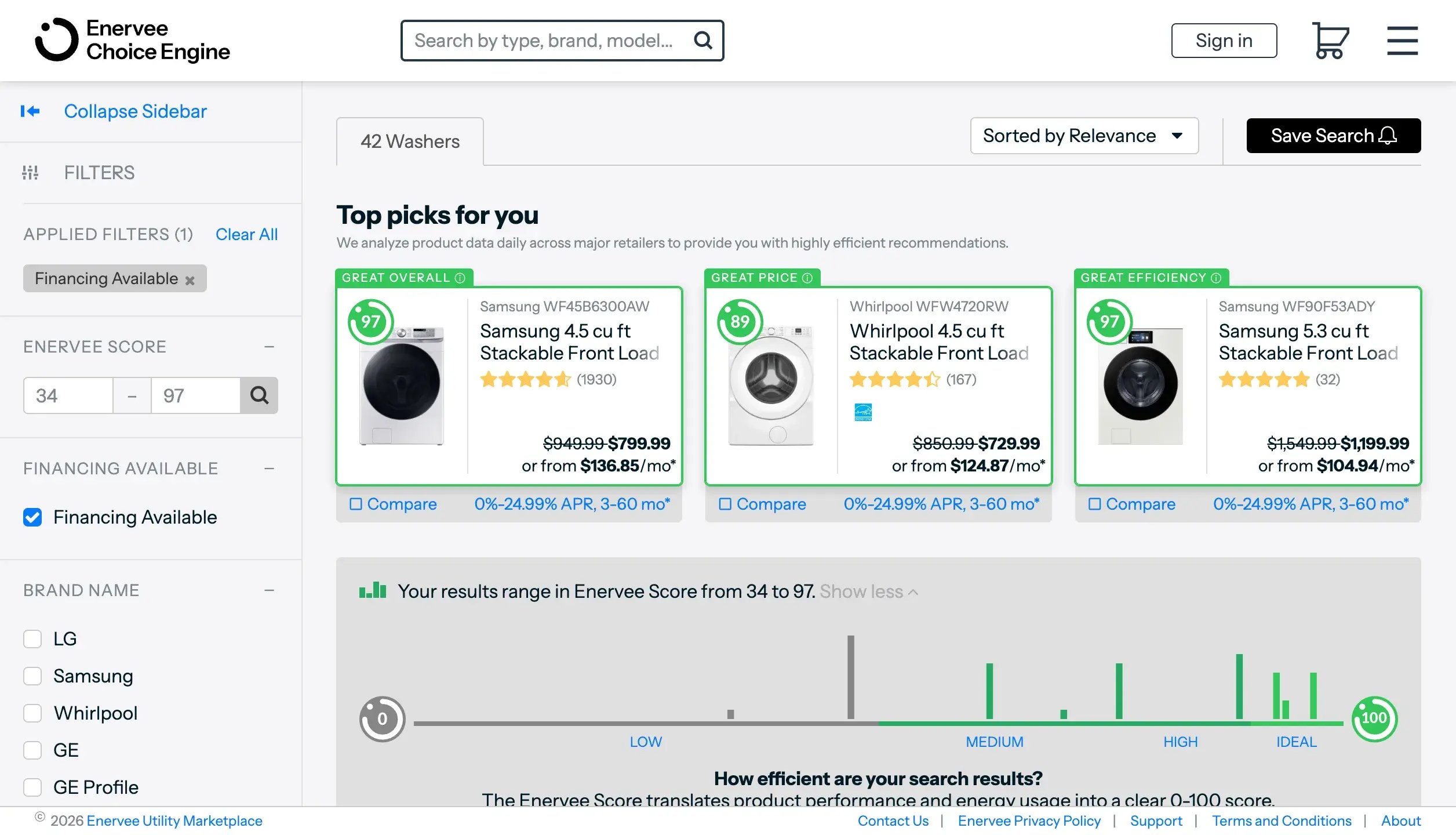The height and width of the screenshot is (835, 1456).
Task: Open the Sorted by Relevance dropdown
Action: tap(1084, 136)
